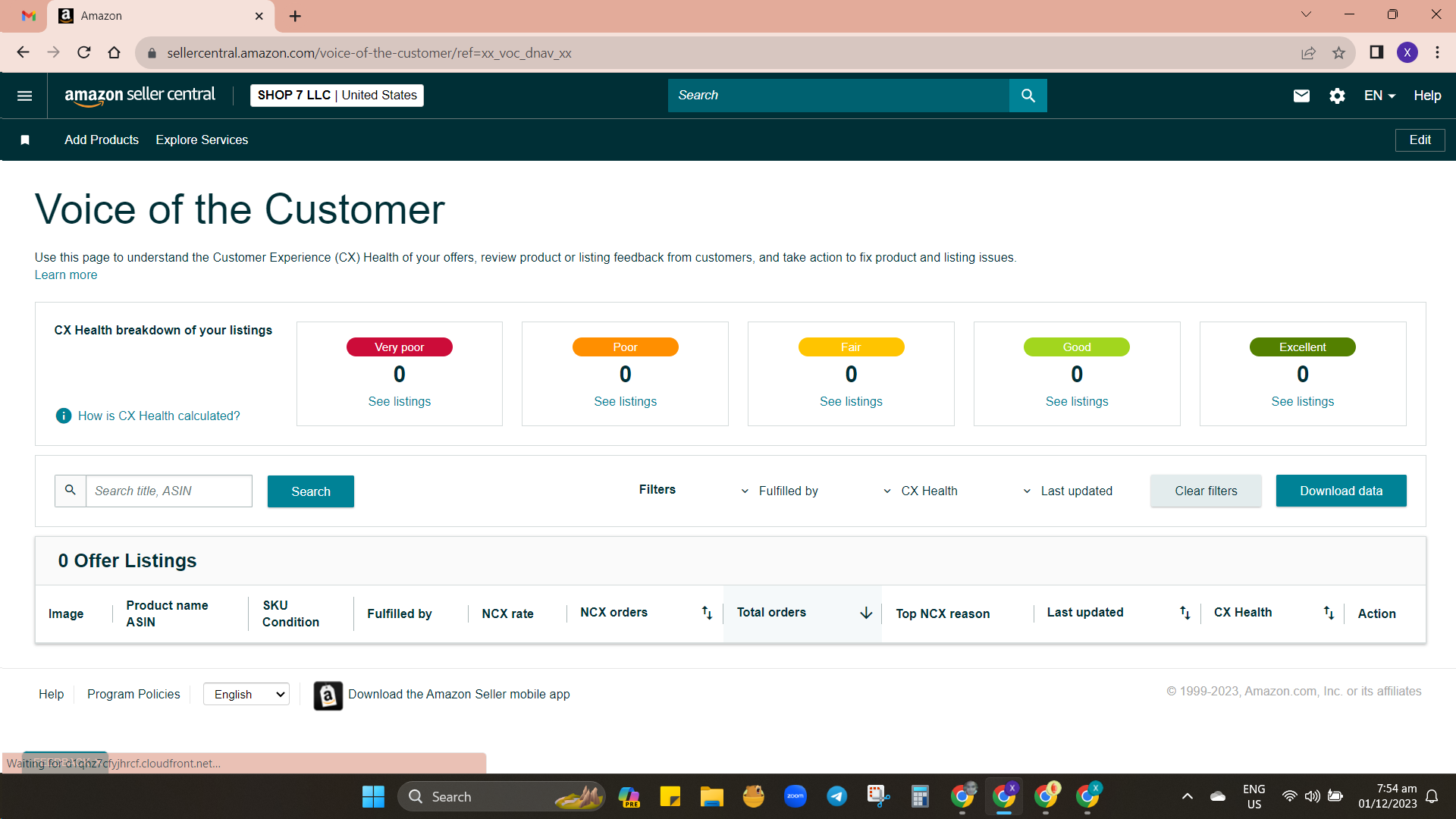Switch to the Gmail pinned tab
Viewport: 1456px width, 819px height.
29,16
